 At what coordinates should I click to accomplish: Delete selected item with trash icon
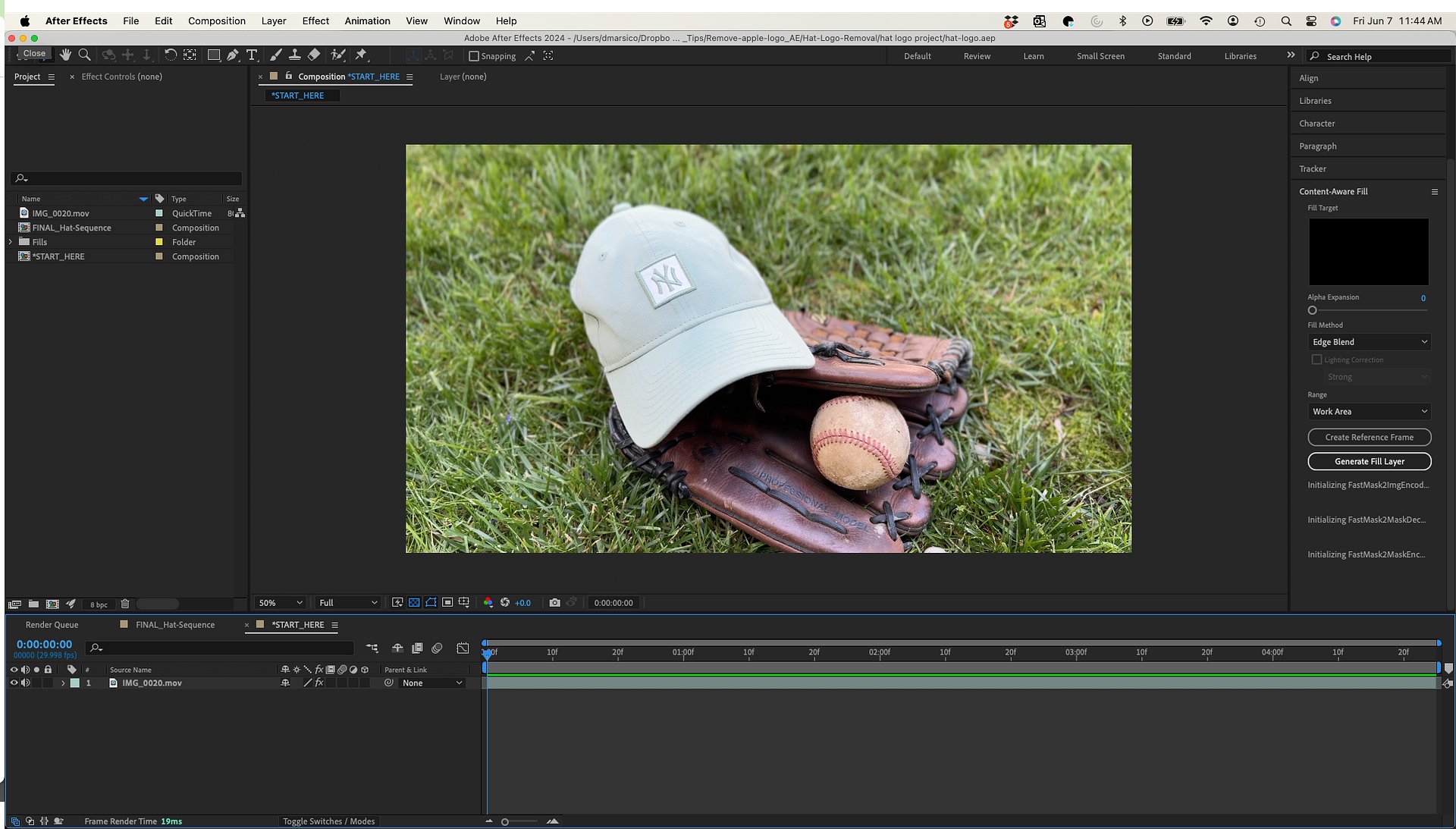coord(125,604)
